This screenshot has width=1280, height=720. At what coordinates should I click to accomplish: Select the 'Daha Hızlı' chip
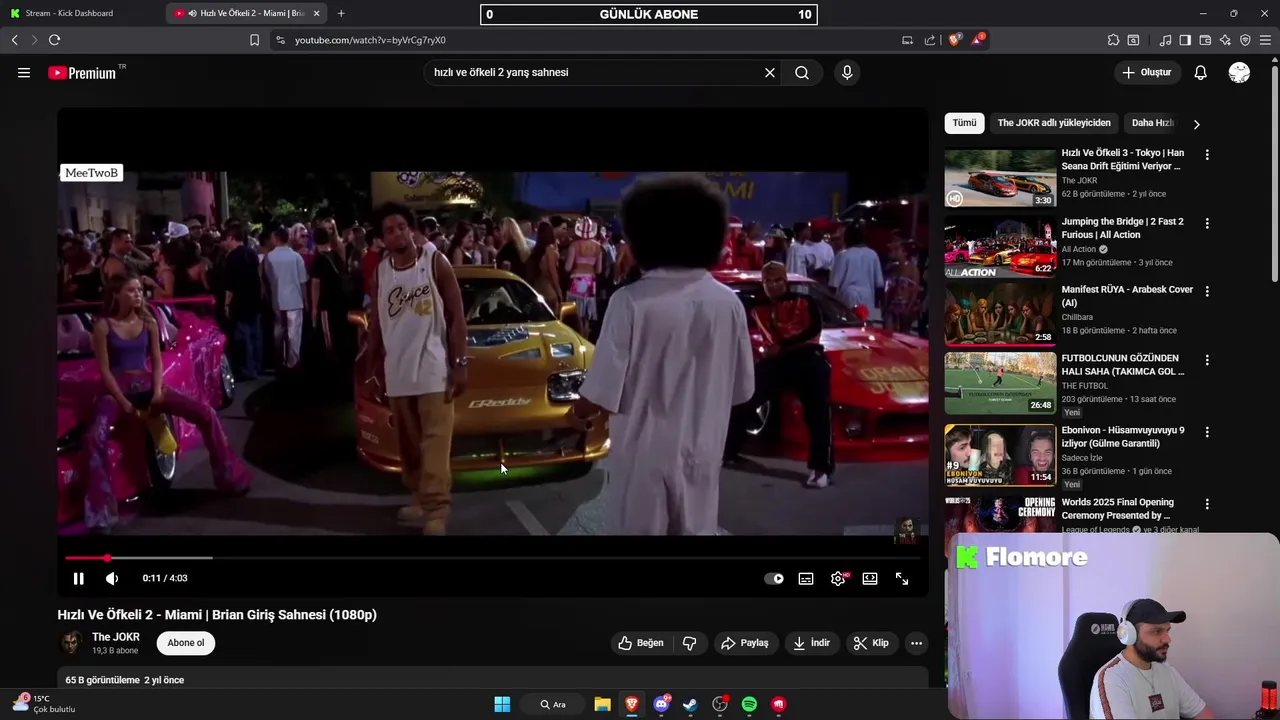tap(1152, 123)
